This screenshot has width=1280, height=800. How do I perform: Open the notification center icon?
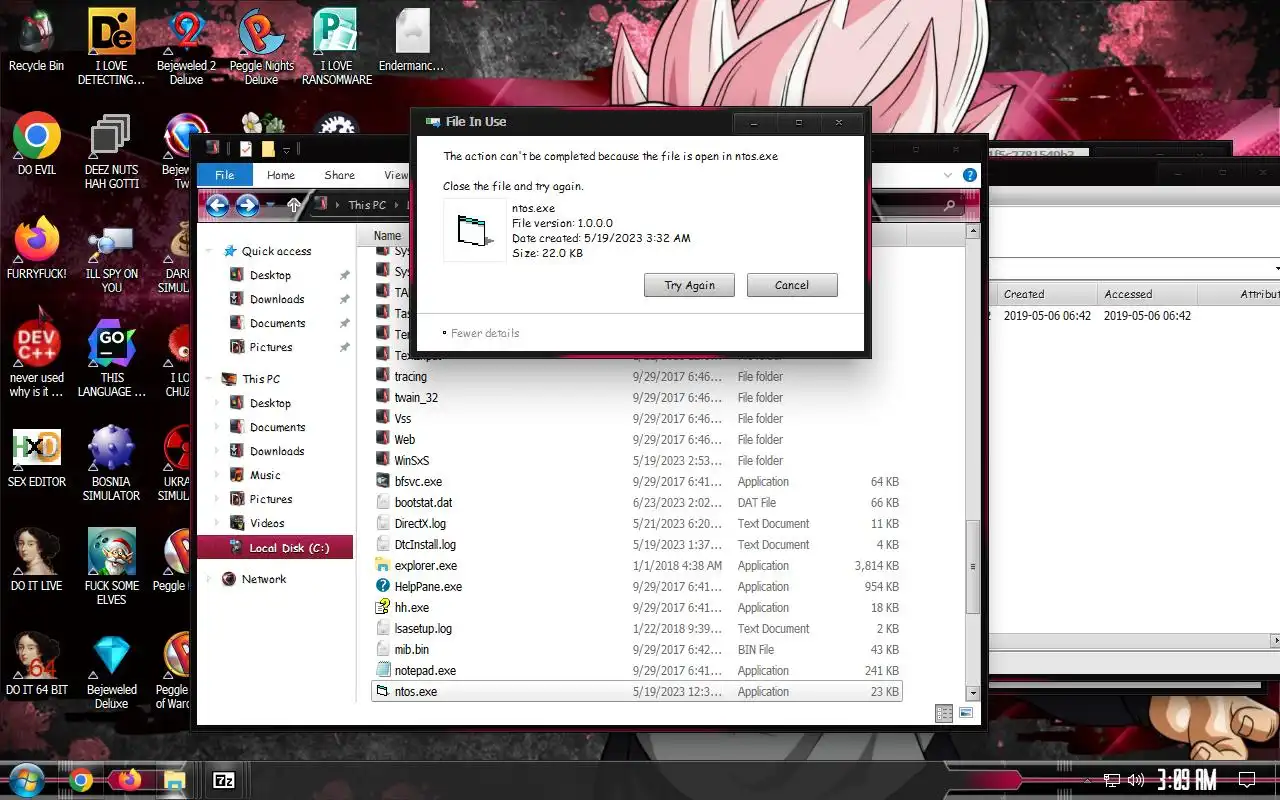(1246, 780)
